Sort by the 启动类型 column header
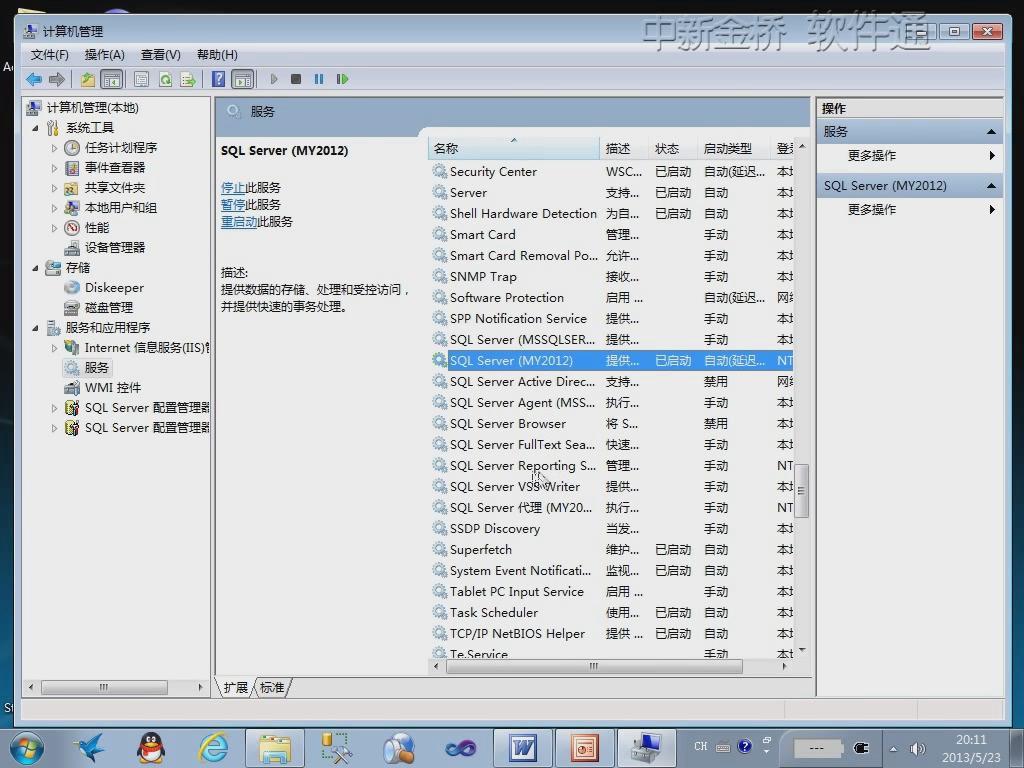 coord(734,148)
